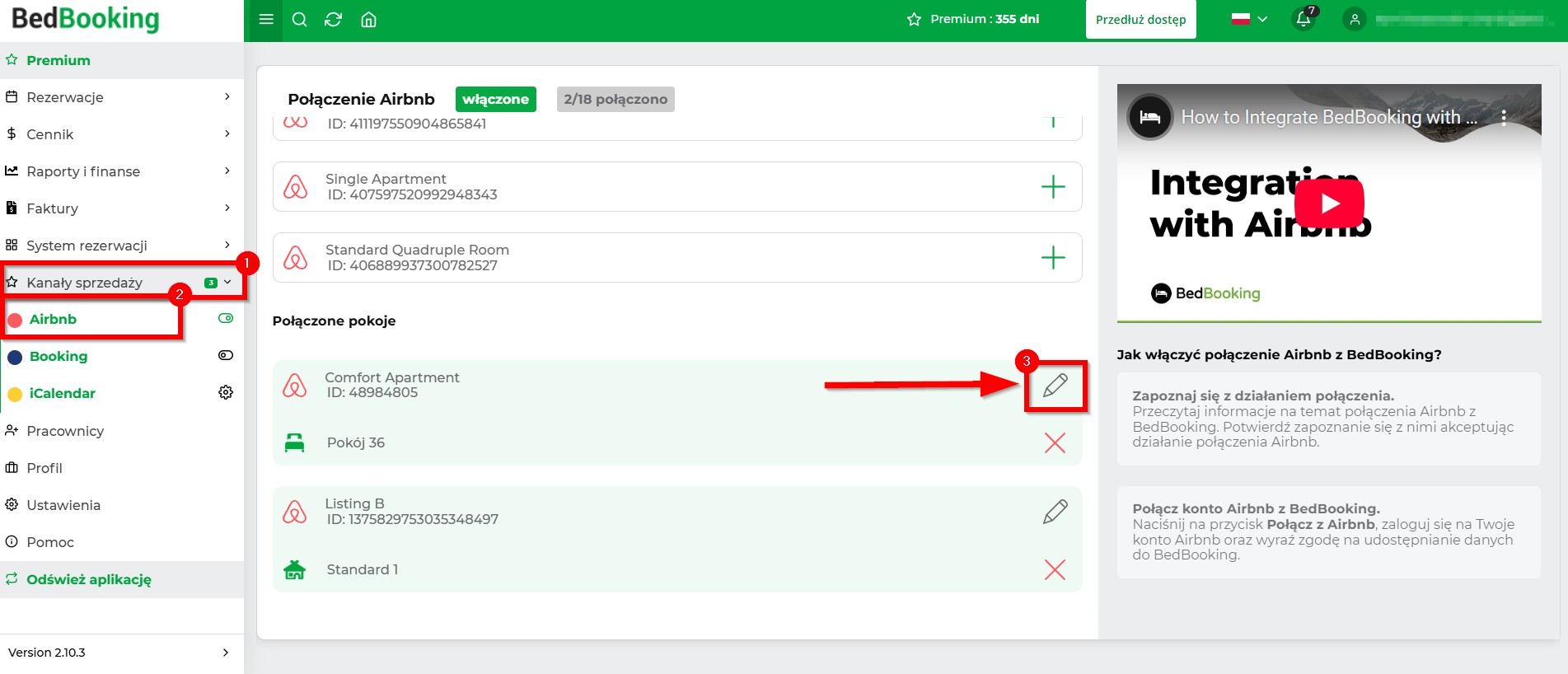The height and width of the screenshot is (674, 1568).
Task: Open video title How to Integrate BedBooking
Action: 1328,118
